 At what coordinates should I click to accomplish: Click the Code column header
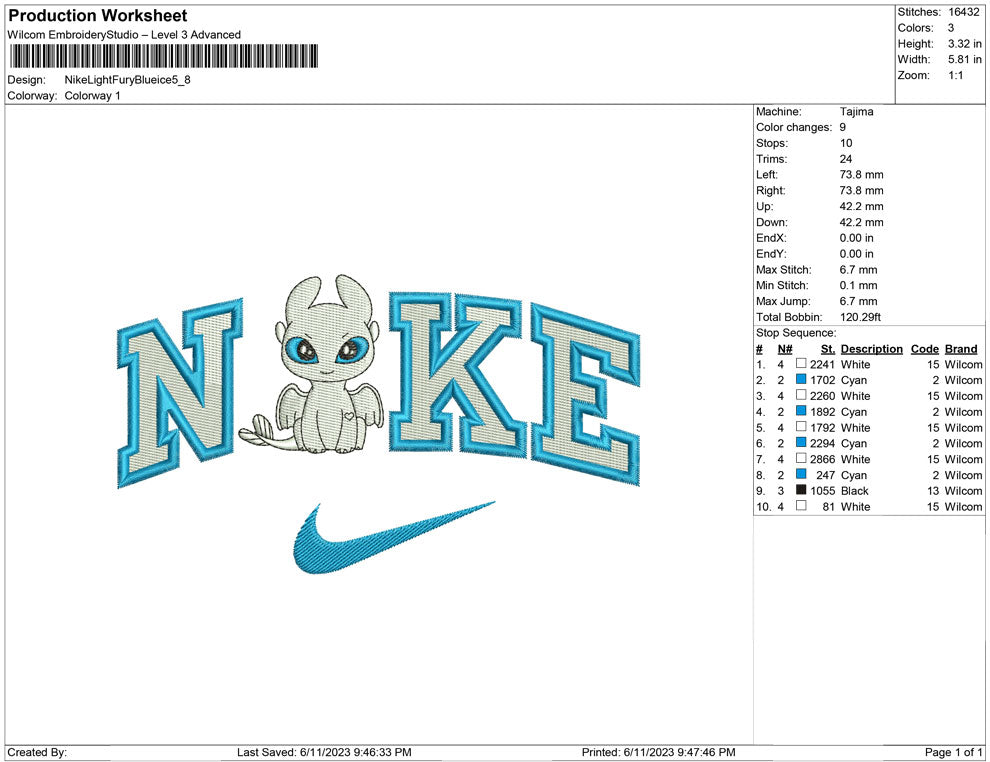pyautogui.click(x=925, y=349)
